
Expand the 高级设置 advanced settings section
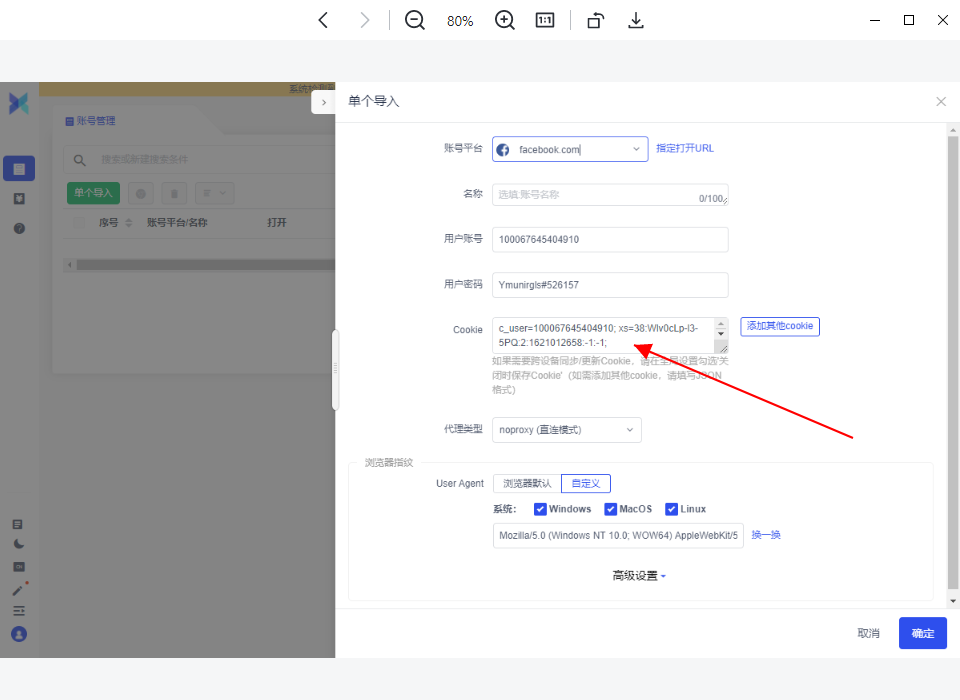[639, 576]
